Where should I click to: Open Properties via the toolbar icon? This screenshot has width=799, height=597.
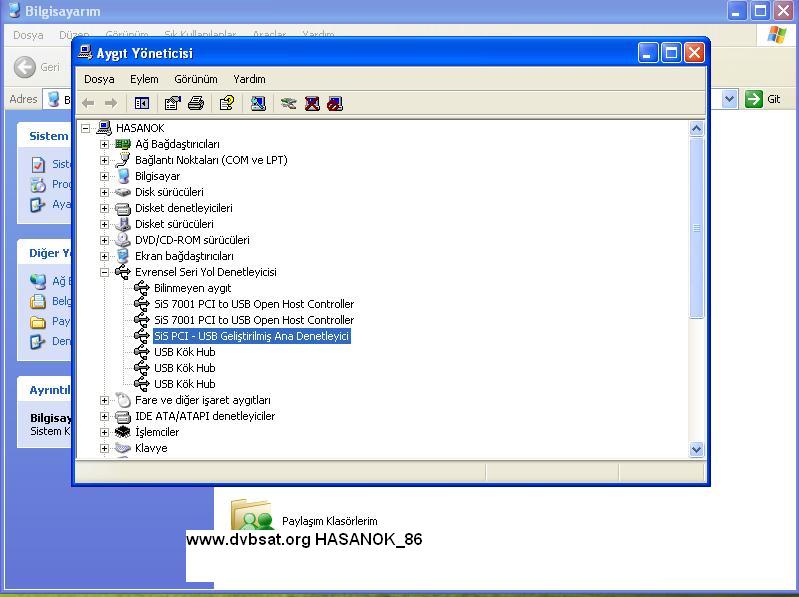point(173,103)
